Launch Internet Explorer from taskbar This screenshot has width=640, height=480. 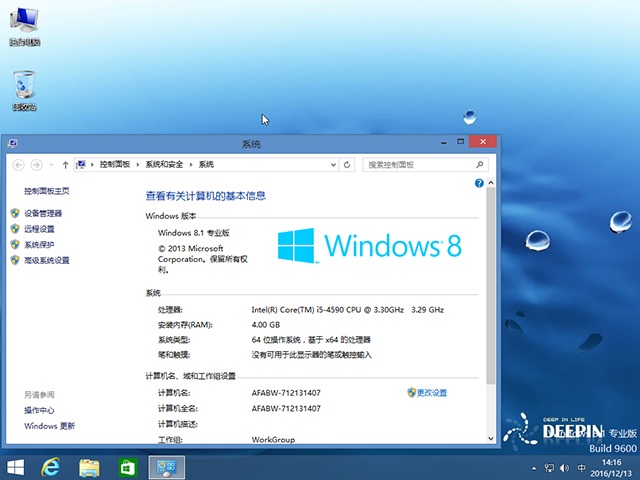point(51,468)
